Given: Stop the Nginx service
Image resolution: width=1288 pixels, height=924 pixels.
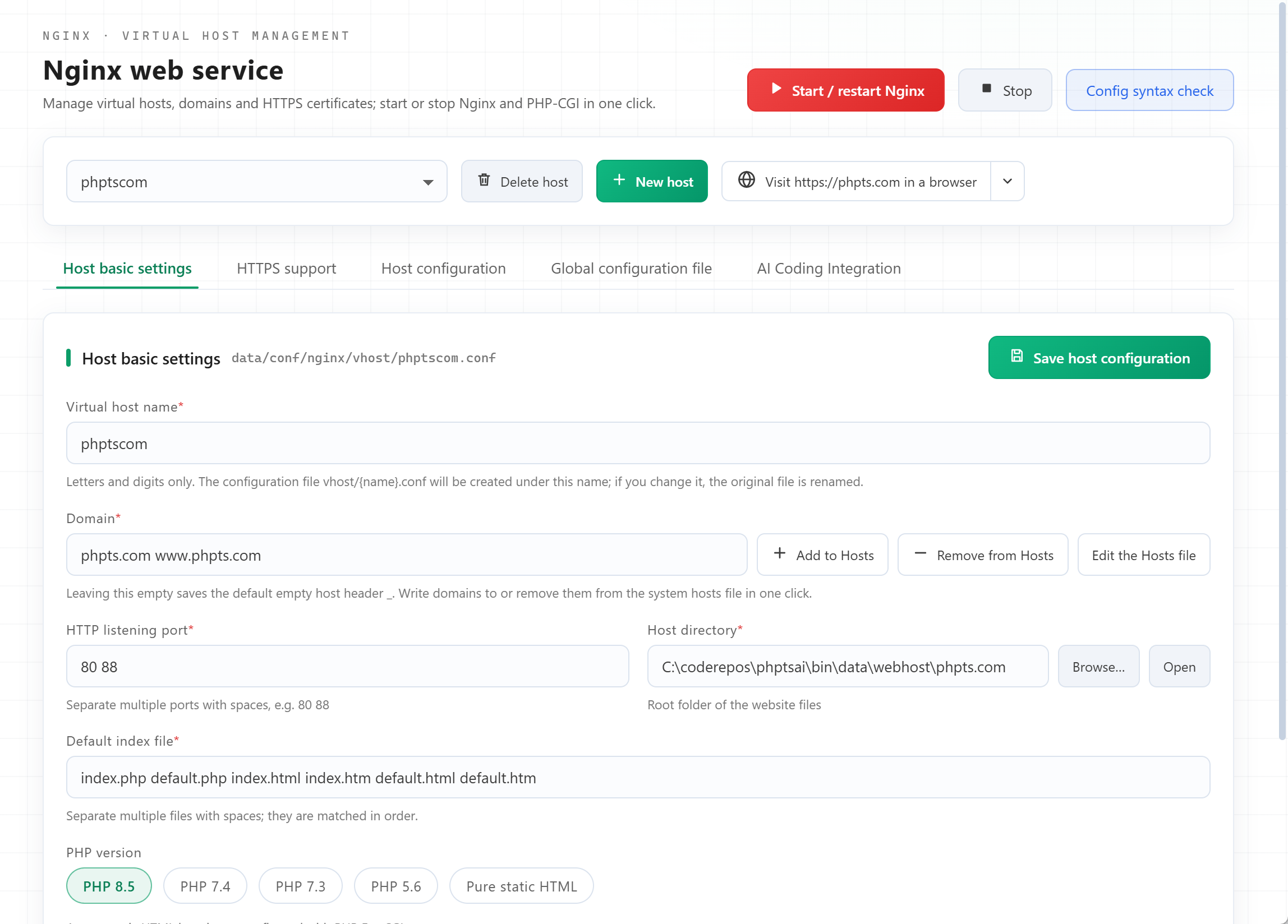Looking at the screenshot, I should (1005, 90).
